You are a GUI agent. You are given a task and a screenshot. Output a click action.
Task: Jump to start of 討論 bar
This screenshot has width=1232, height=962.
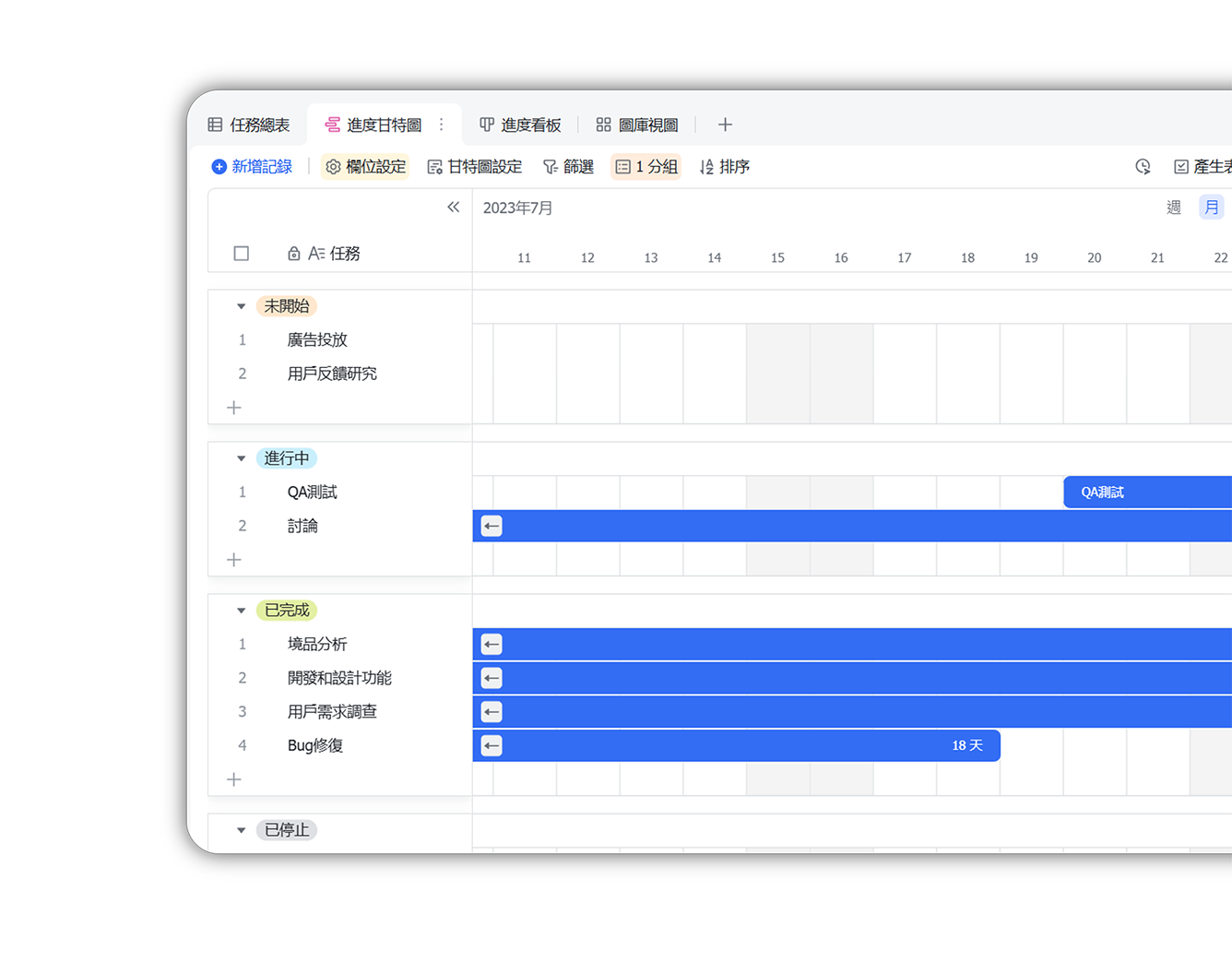coord(492,526)
